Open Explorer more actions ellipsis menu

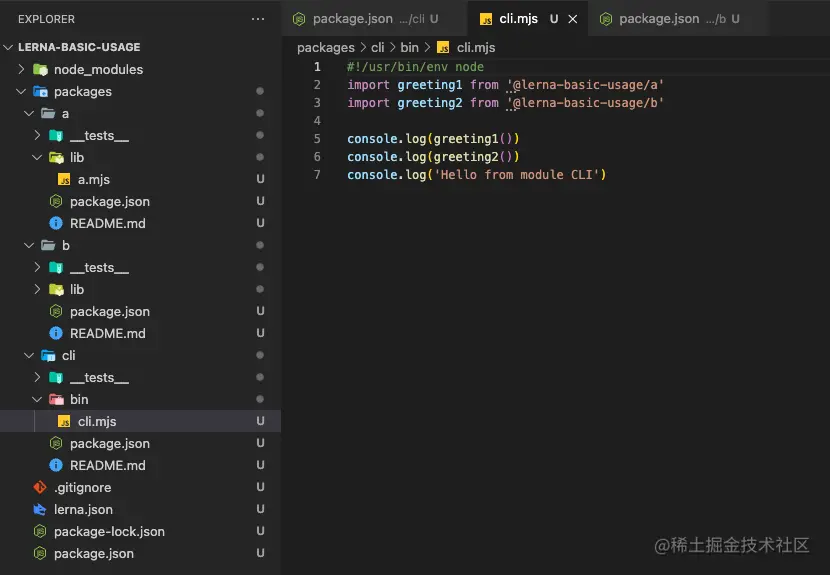(258, 19)
